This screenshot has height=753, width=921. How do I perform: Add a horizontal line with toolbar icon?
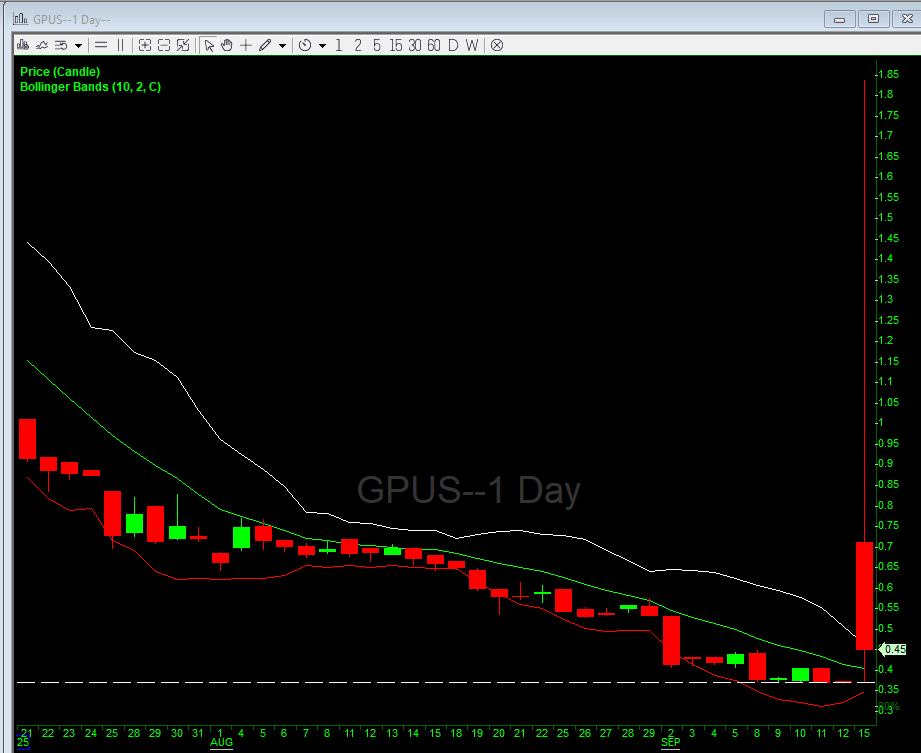tap(101, 45)
